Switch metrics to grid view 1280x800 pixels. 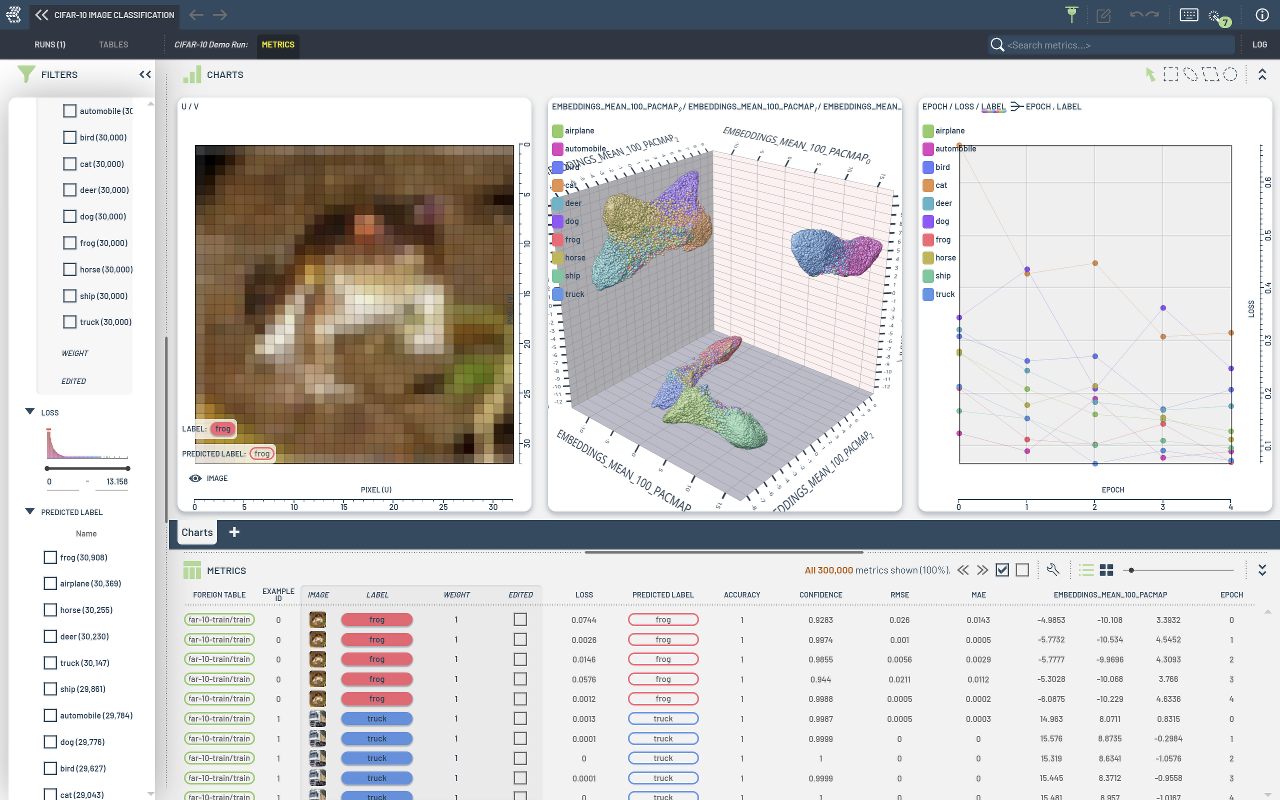1107,570
